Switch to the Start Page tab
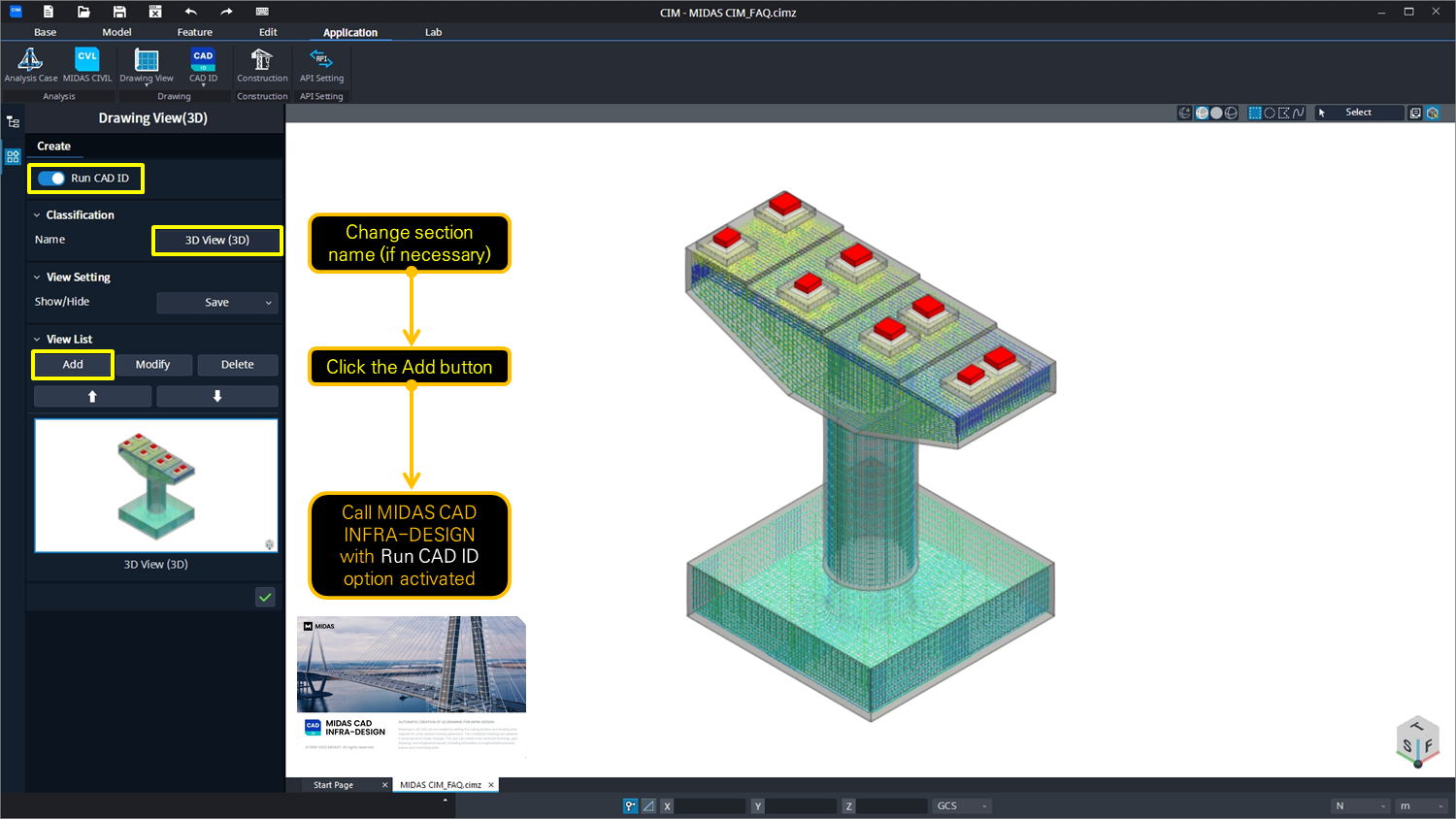 333,785
